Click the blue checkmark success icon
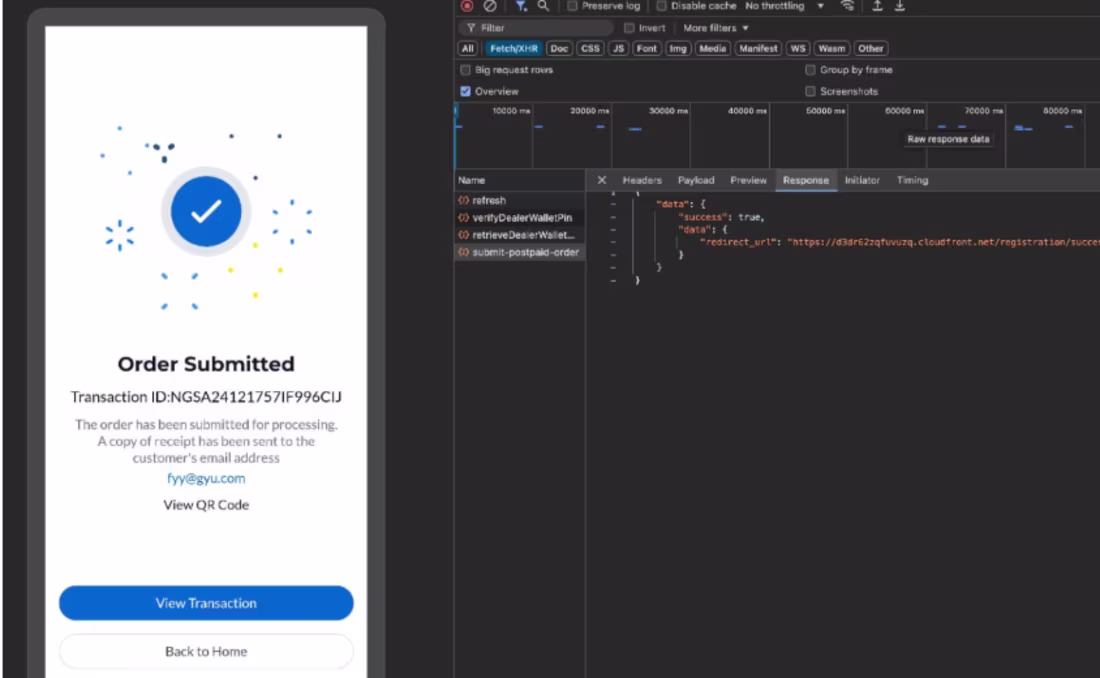This screenshot has width=1100, height=678. 206,211
